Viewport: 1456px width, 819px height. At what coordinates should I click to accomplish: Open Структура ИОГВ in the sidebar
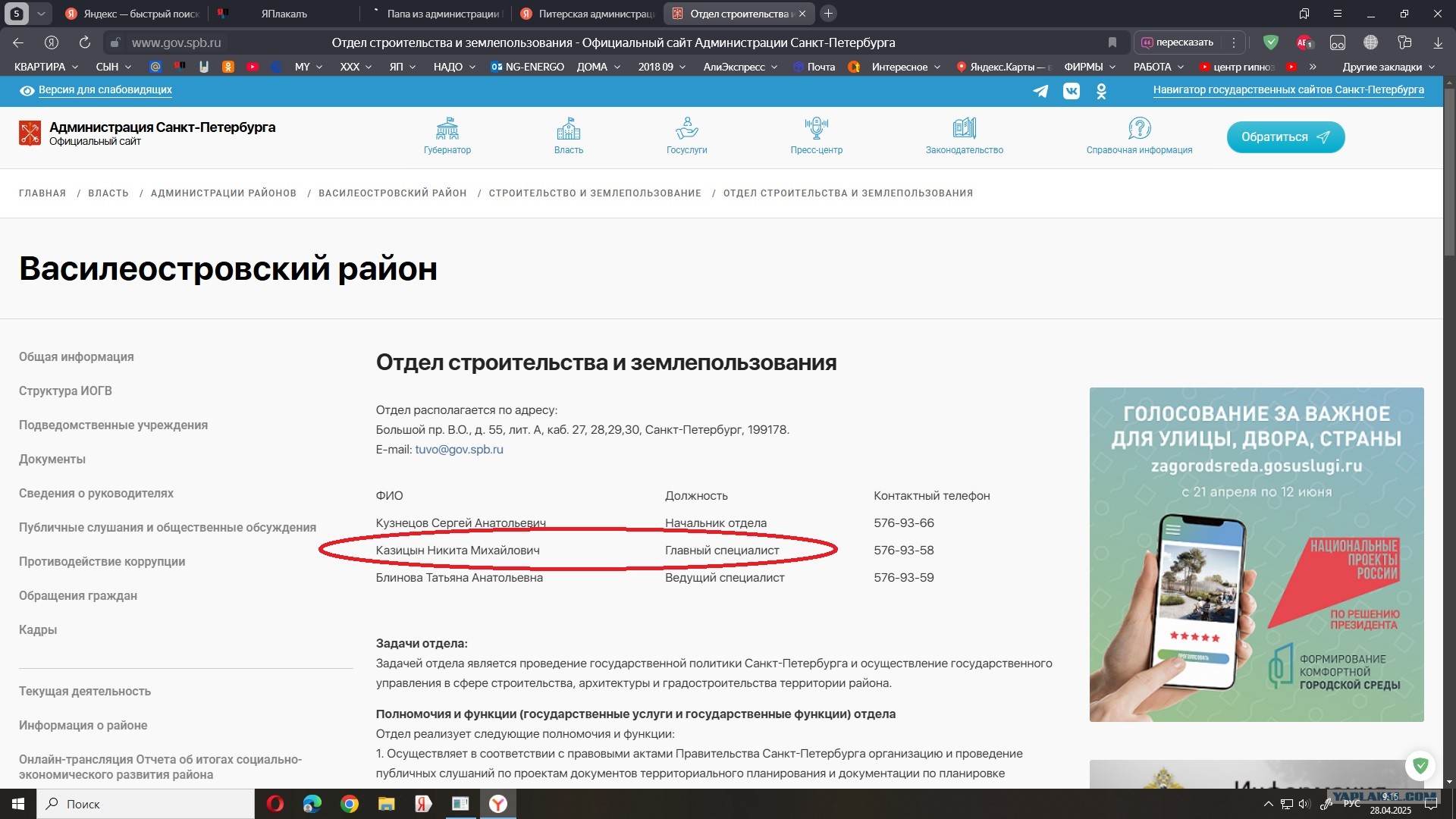pos(65,391)
